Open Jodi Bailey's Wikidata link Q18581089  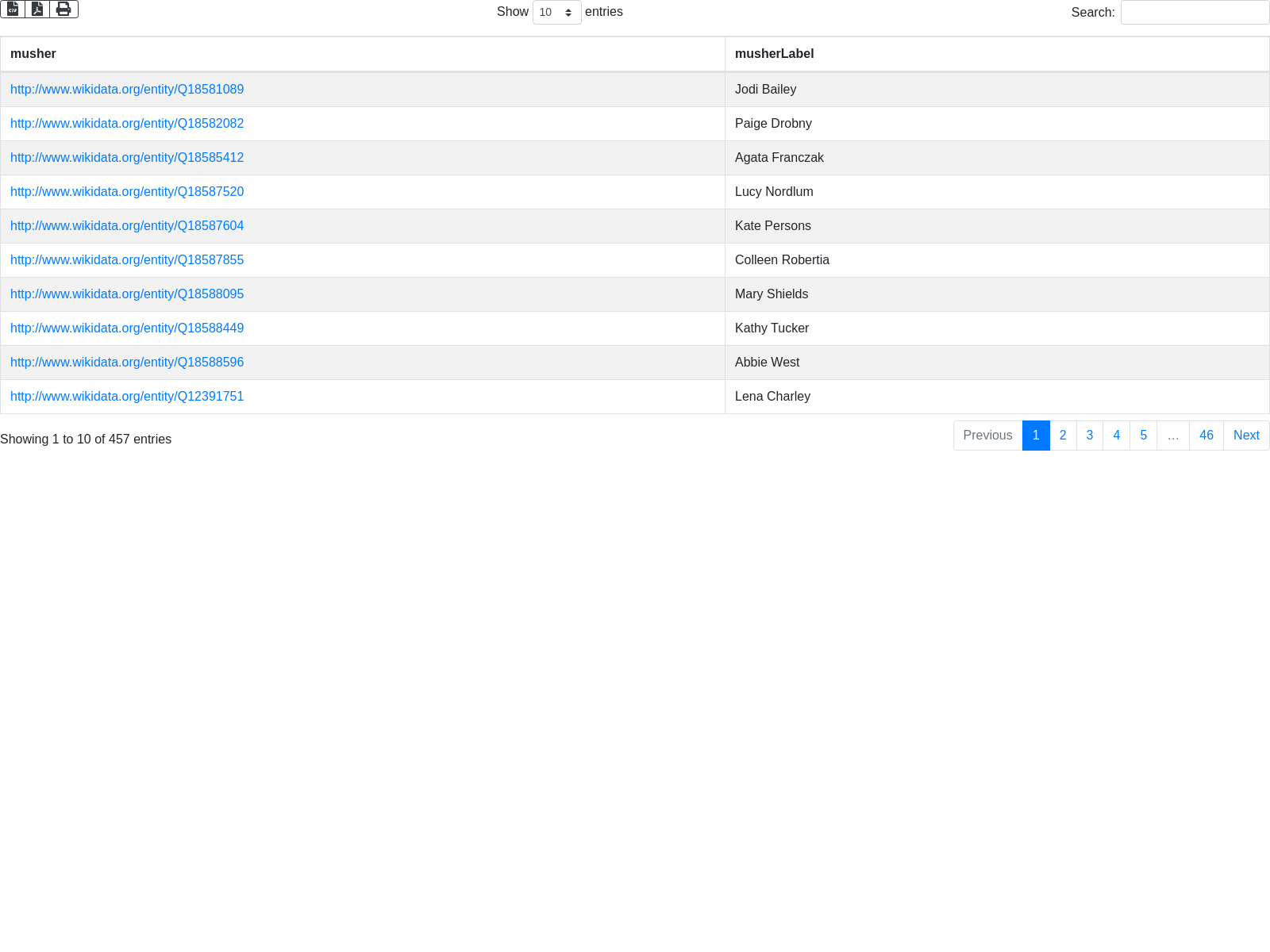pyautogui.click(x=127, y=90)
